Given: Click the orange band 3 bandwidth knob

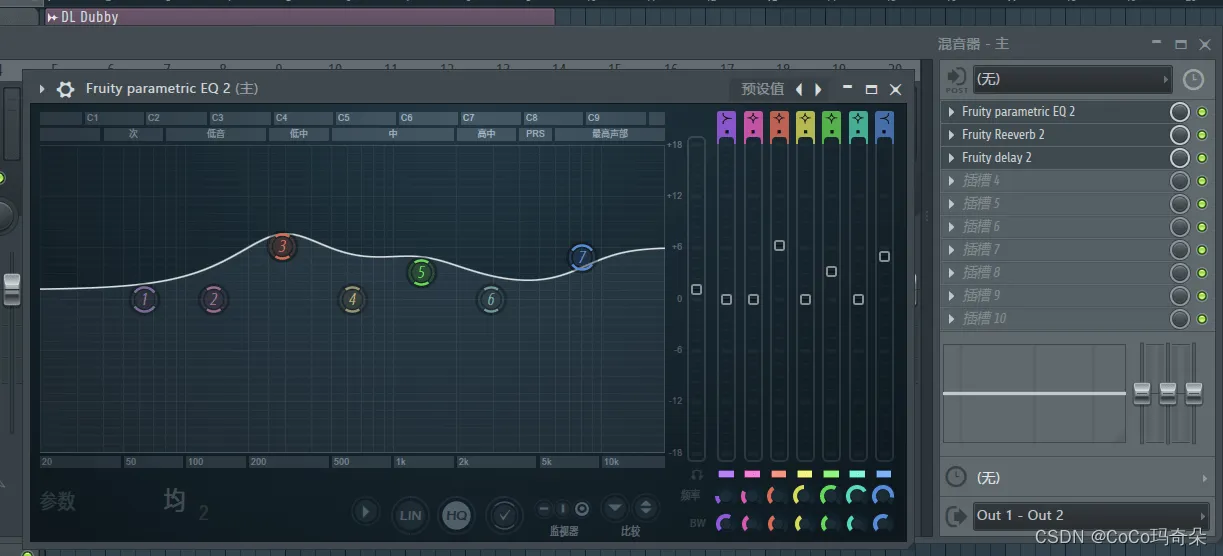Looking at the screenshot, I should click(x=777, y=522).
